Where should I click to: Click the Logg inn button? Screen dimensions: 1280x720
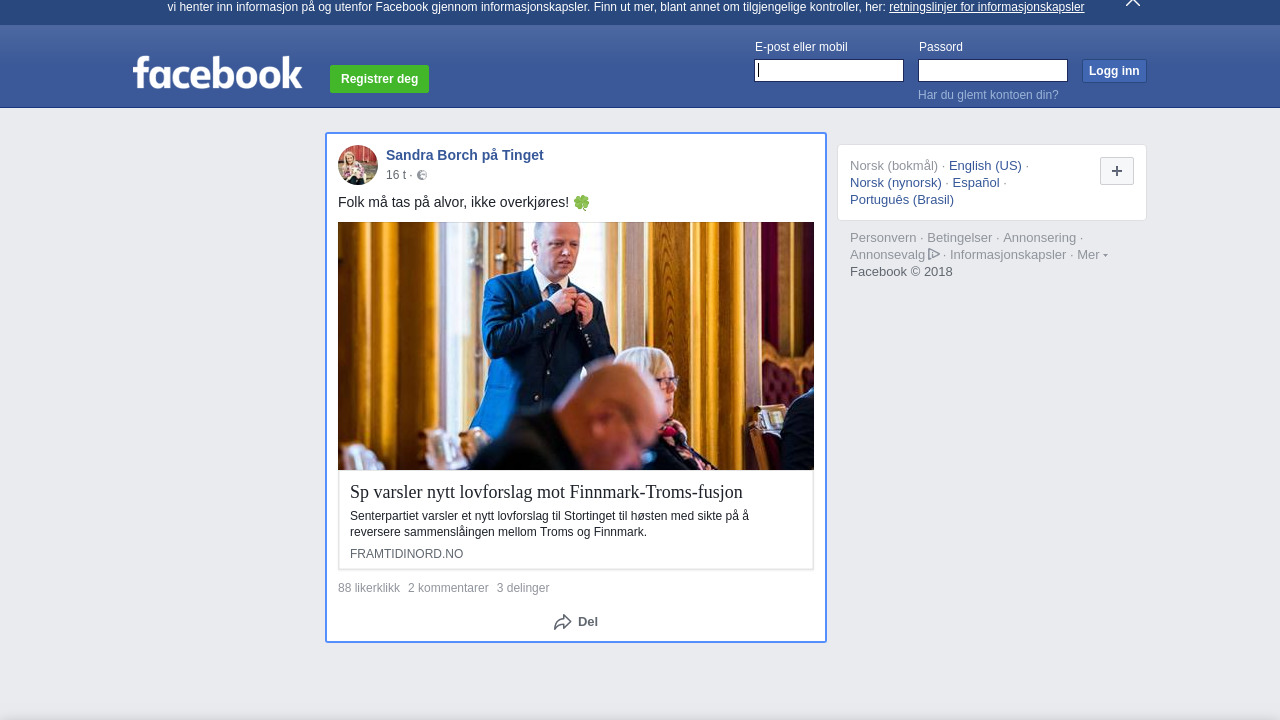tap(1114, 71)
